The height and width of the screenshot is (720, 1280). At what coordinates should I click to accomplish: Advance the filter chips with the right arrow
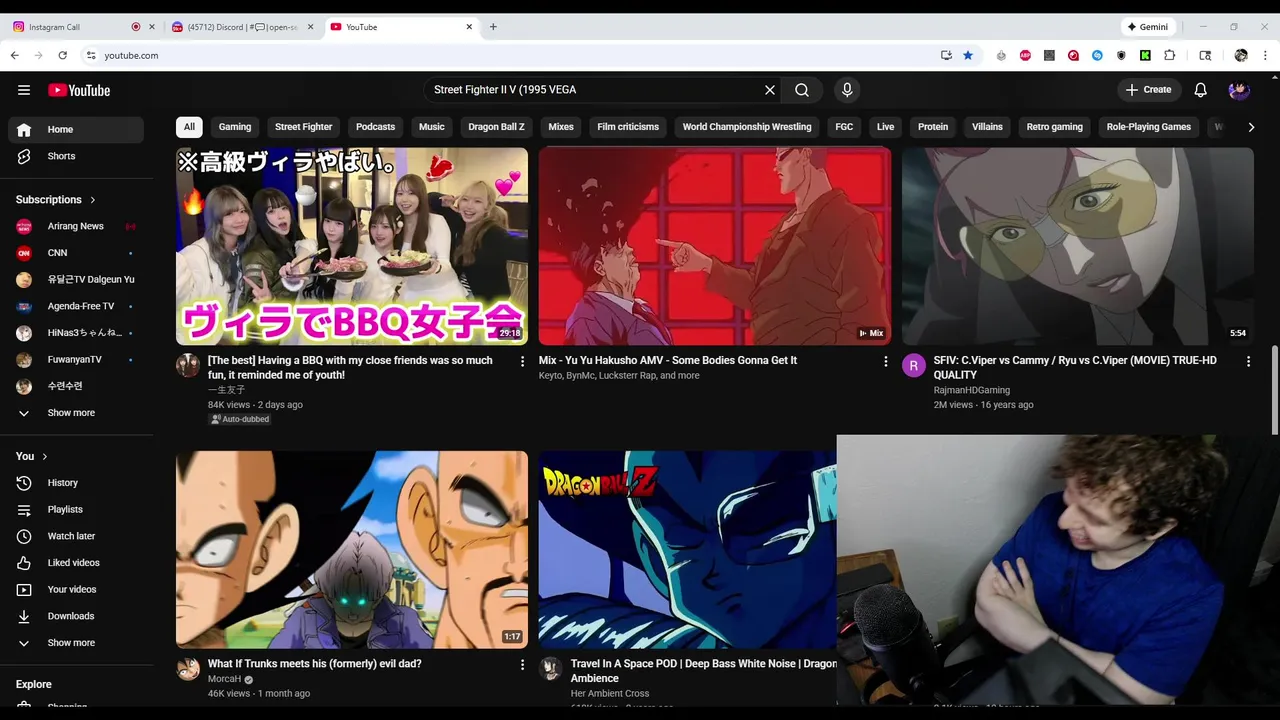[x=1251, y=127]
